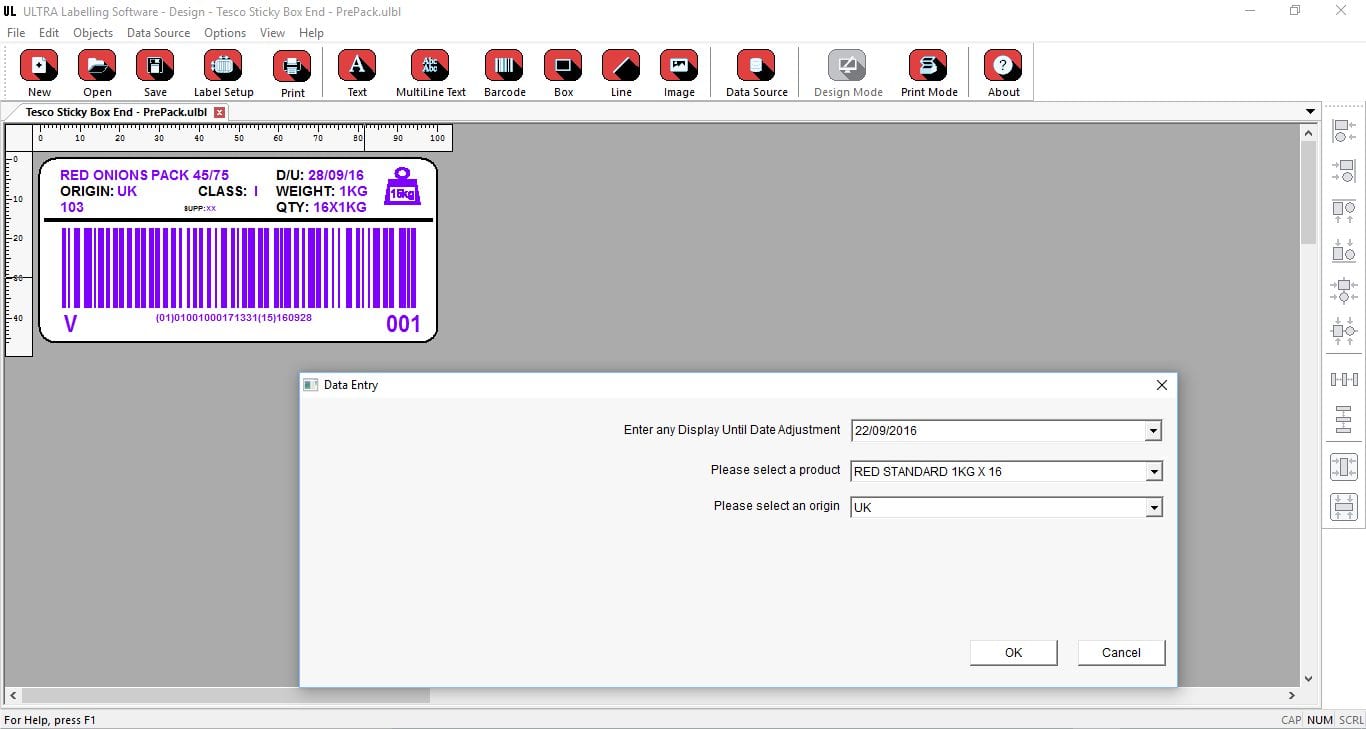1366x729 pixels.
Task: Select the CLASS: I label text
Action: [x=228, y=191]
